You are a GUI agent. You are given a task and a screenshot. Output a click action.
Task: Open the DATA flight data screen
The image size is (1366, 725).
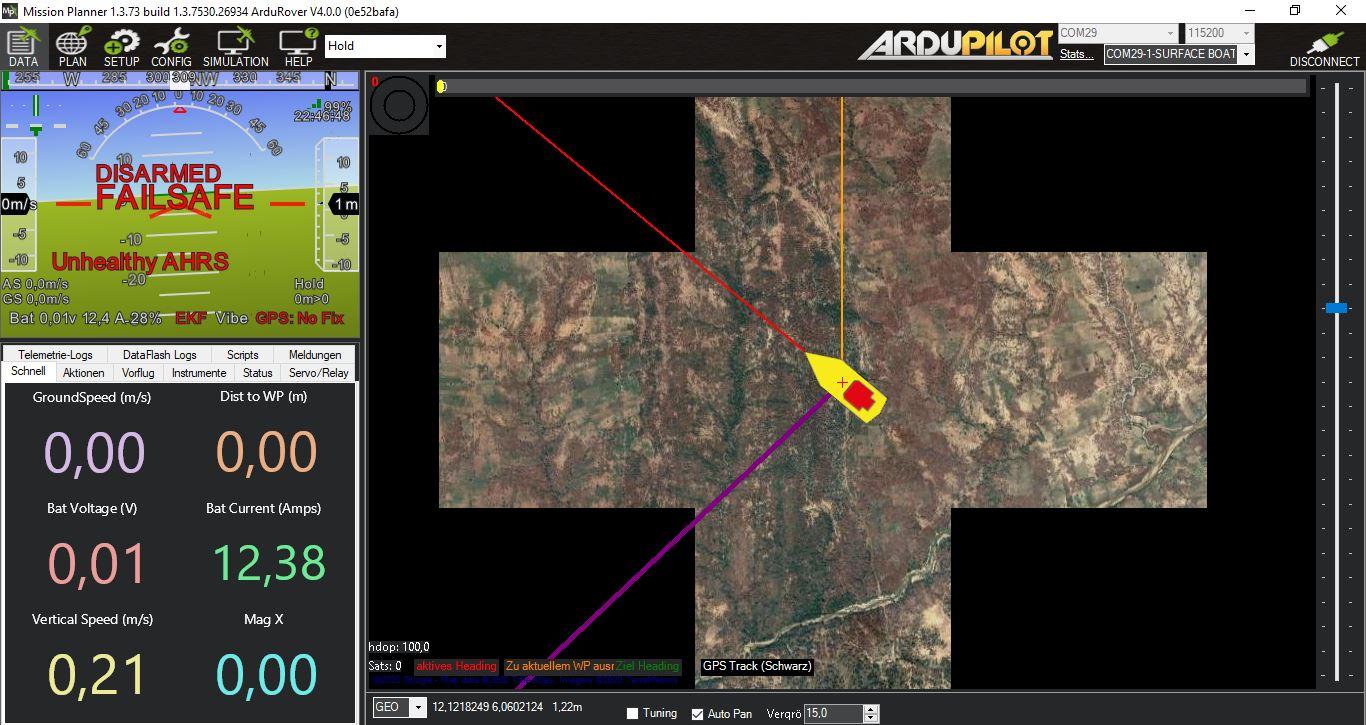(23, 47)
